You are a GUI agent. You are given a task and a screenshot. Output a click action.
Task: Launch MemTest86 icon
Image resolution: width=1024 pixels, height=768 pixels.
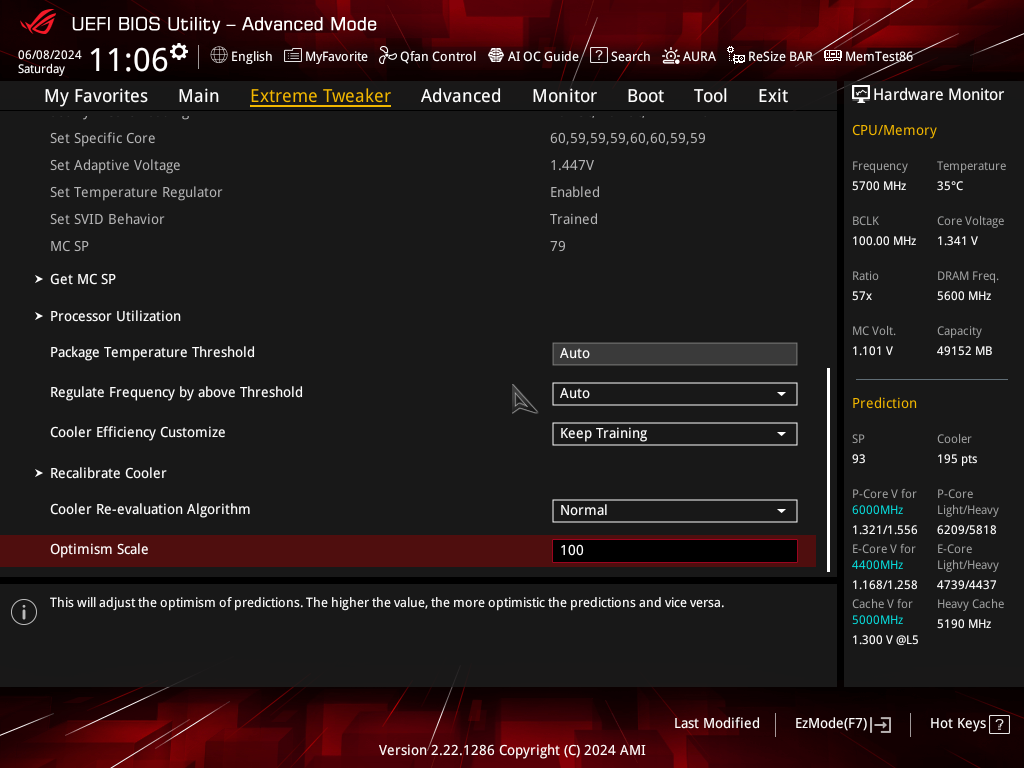click(833, 56)
